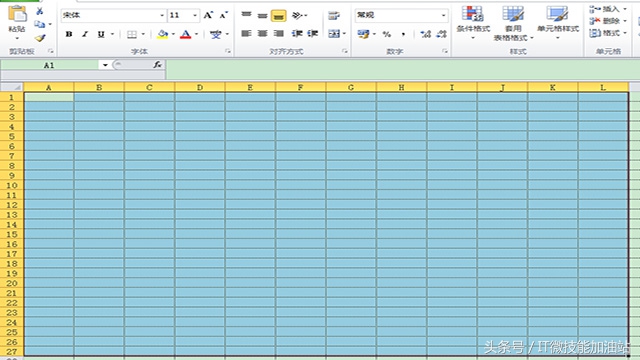The image size is (640, 360).
Task: Toggle align text right
Action: 279,33
